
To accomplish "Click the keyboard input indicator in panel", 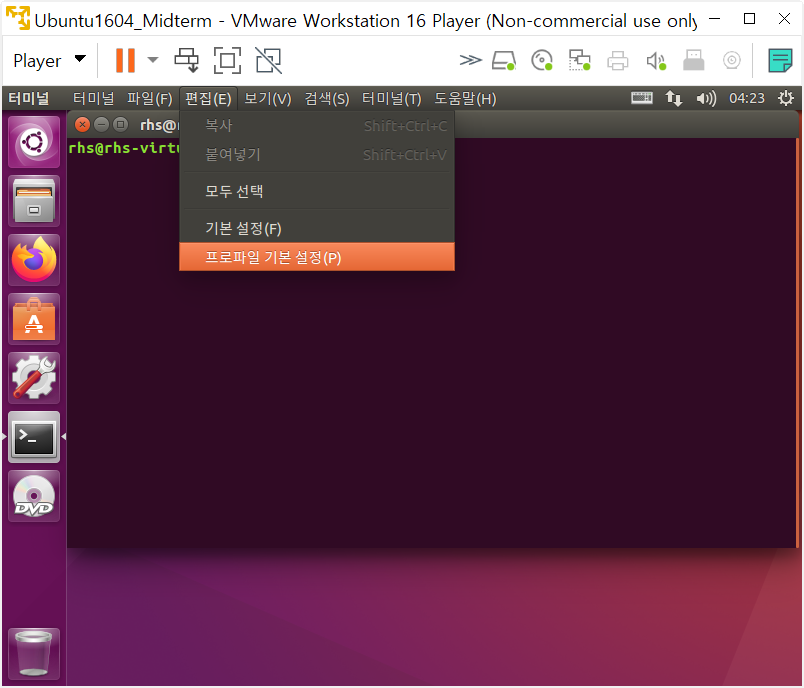I will [x=641, y=98].
